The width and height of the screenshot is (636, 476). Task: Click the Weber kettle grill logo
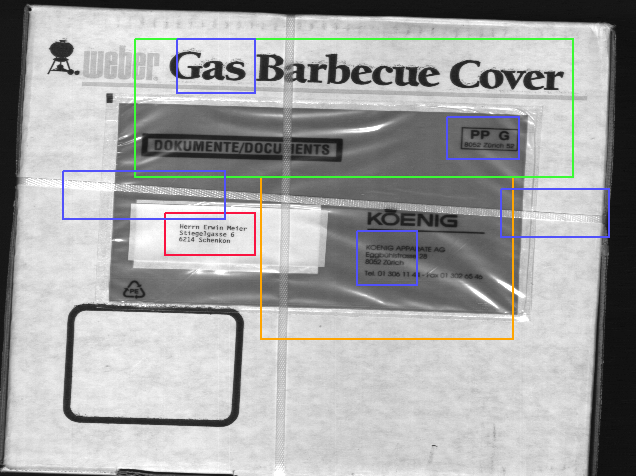pyautogui.click(x=62, y=57)
